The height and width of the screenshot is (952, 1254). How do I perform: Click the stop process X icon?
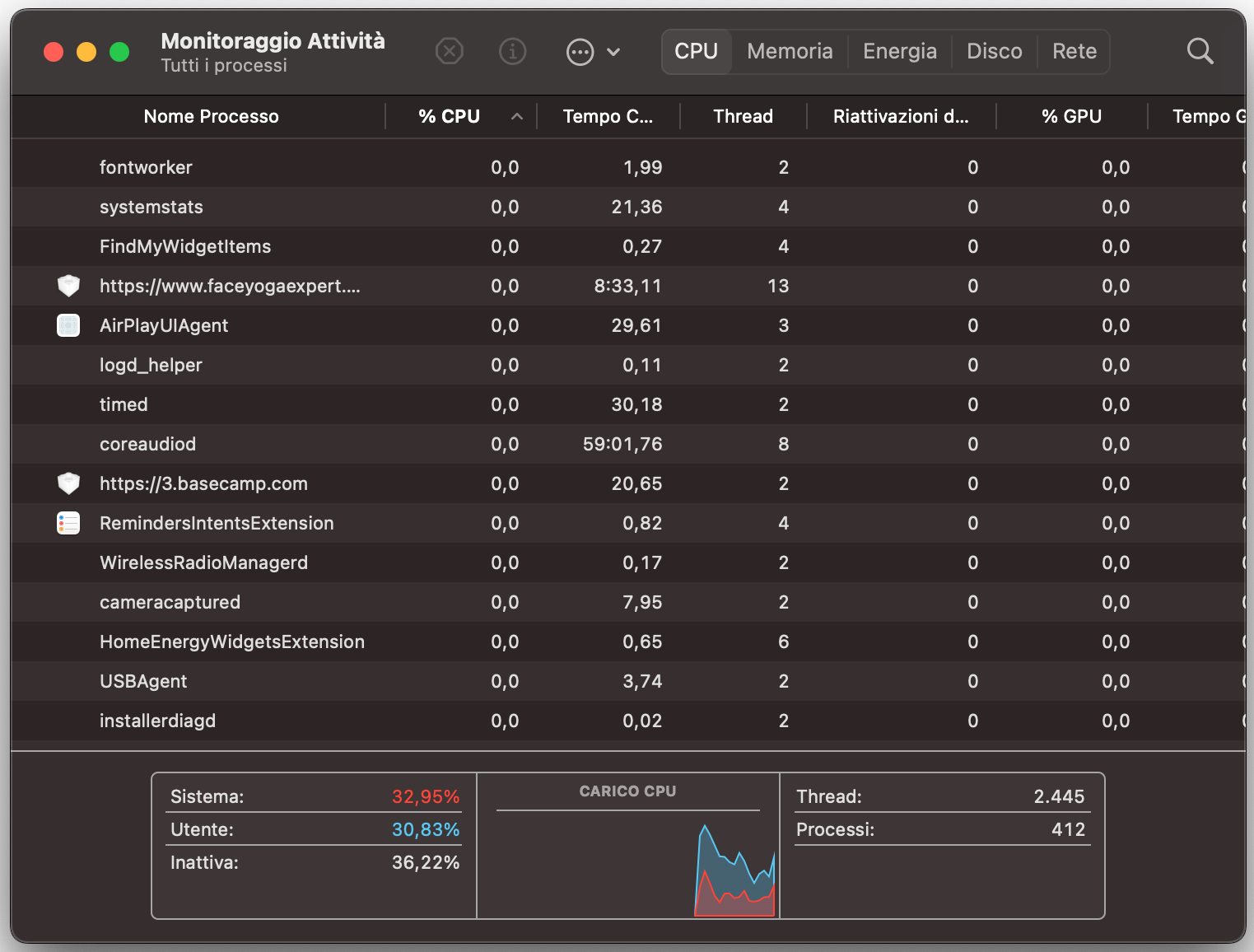click(x=449, y=52)
